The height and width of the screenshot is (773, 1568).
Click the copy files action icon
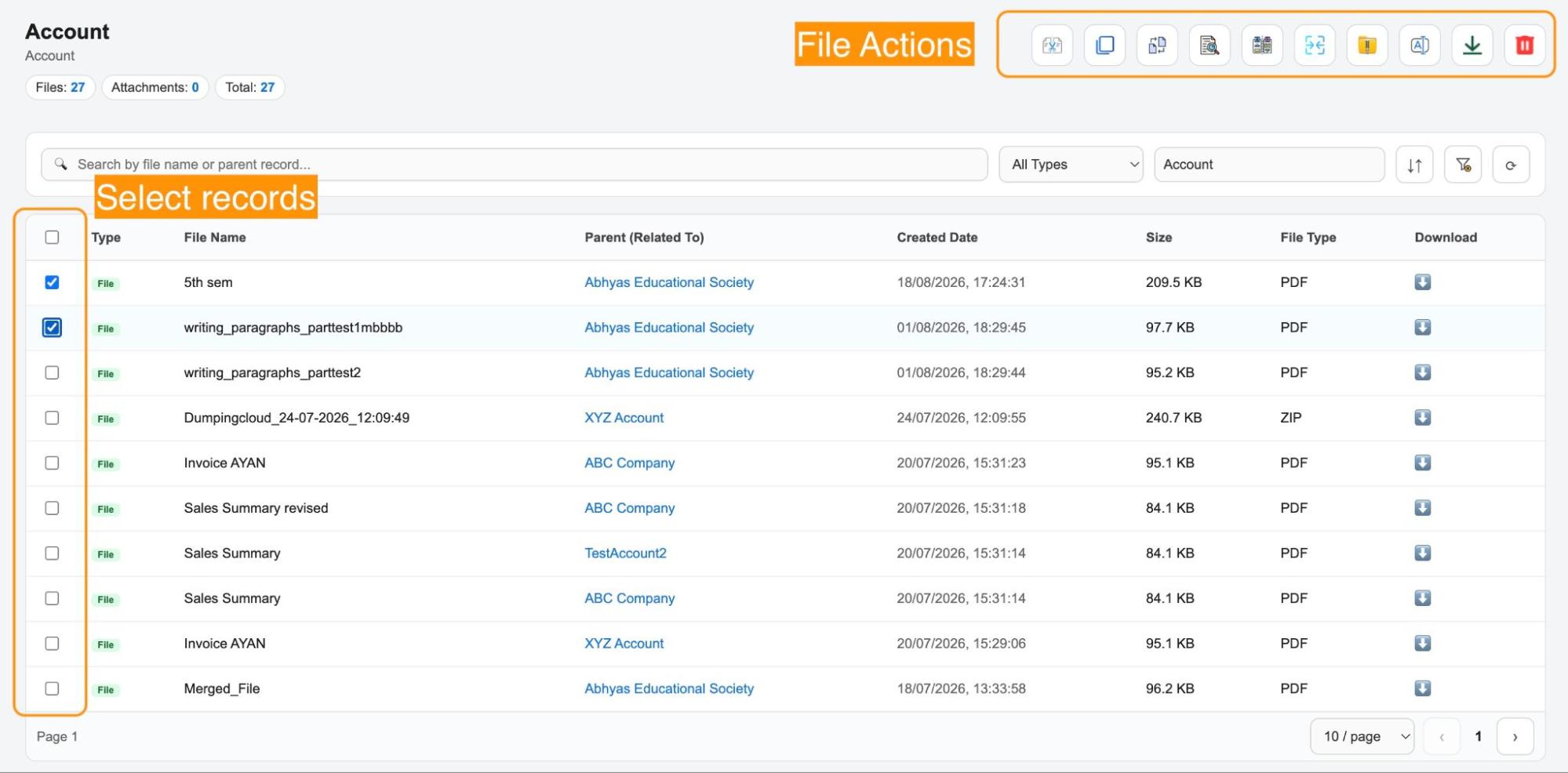pyautogui.click(x=1104, y=45)
